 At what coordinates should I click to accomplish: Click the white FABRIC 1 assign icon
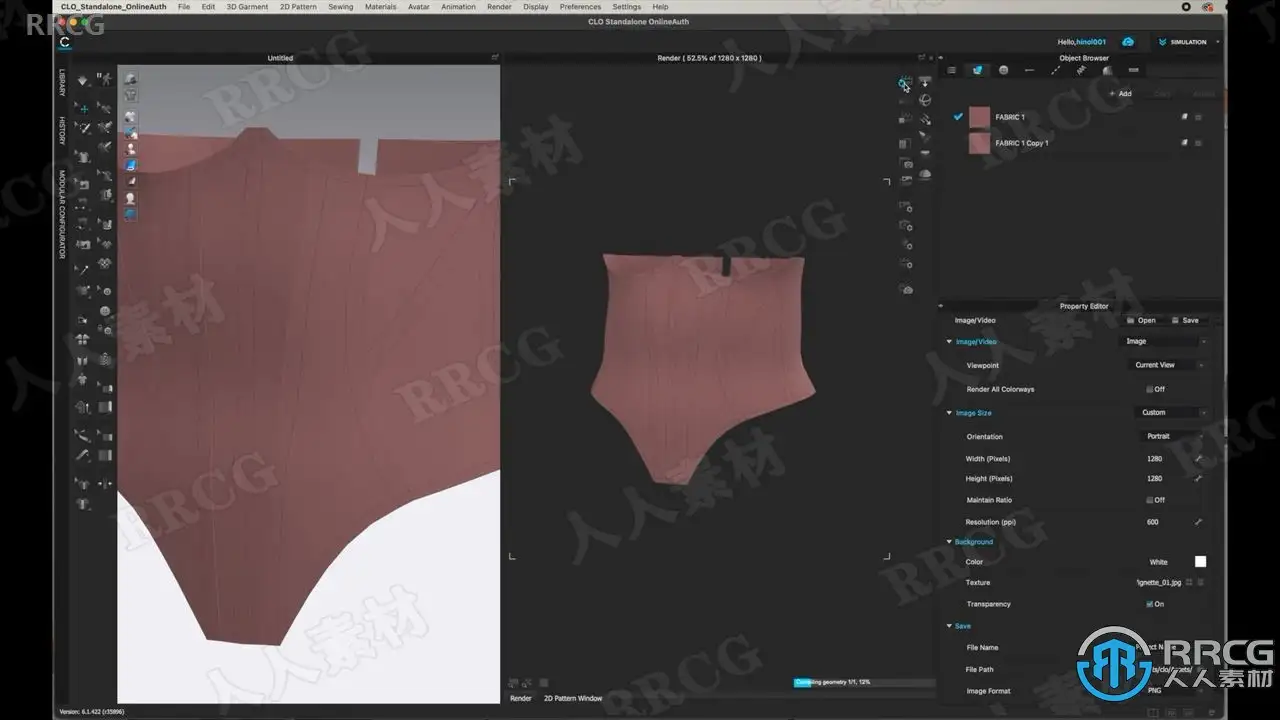[x=1185, y=117]
